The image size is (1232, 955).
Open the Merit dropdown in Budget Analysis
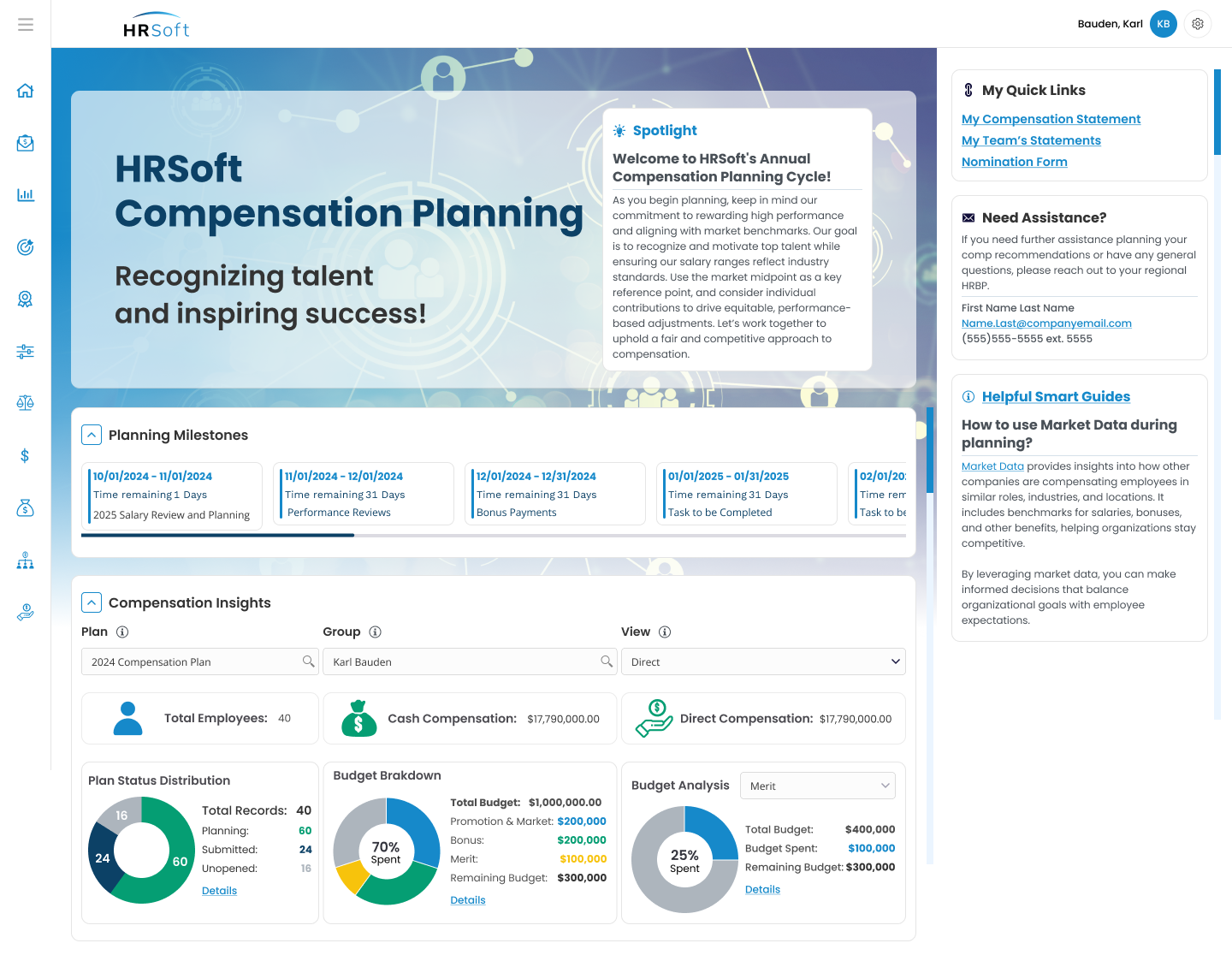click(817, 786)
